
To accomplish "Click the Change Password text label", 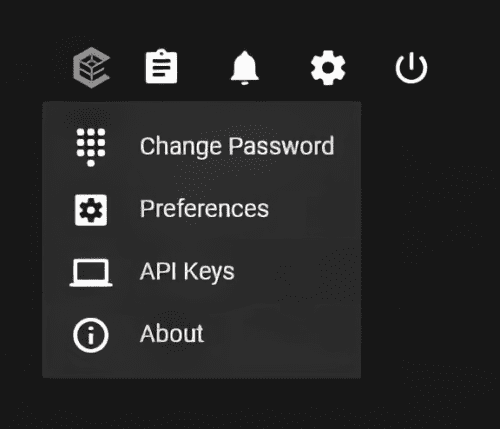I will pyautogui.click(x=237, y=147).
